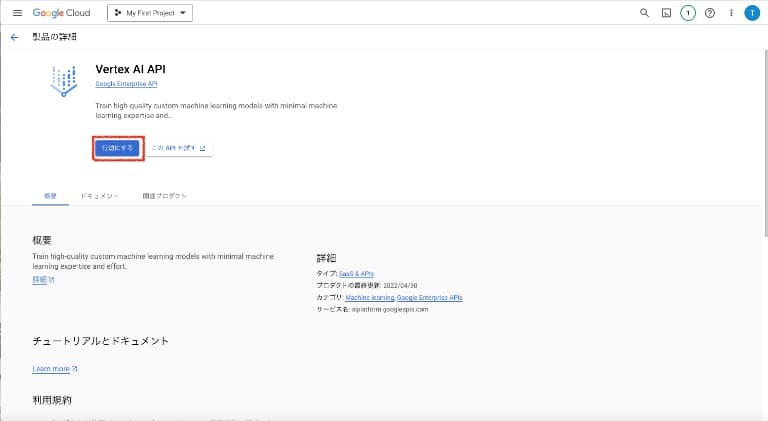This screenshot has height=421, width=768.
Task: Click the Google Cloud logo
Action: 62,13
